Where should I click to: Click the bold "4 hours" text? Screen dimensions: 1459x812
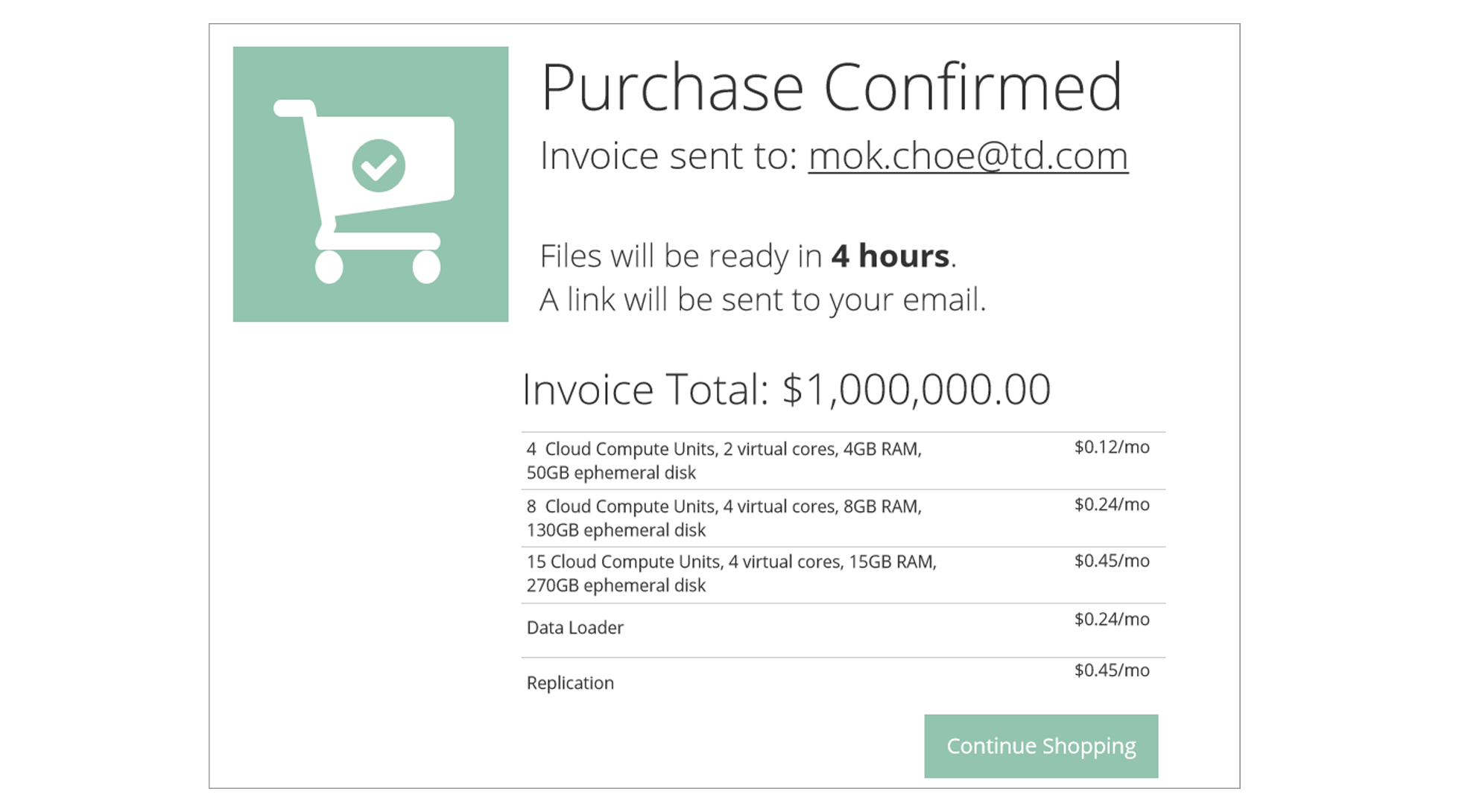pos(890,256)
